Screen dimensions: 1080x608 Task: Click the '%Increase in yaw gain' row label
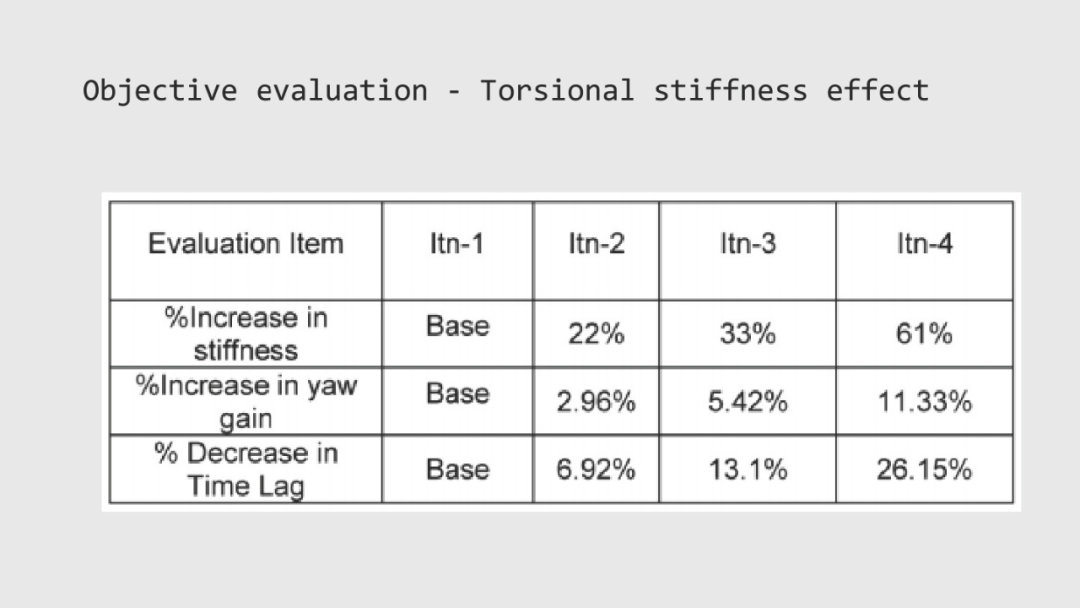pos(246,401)
